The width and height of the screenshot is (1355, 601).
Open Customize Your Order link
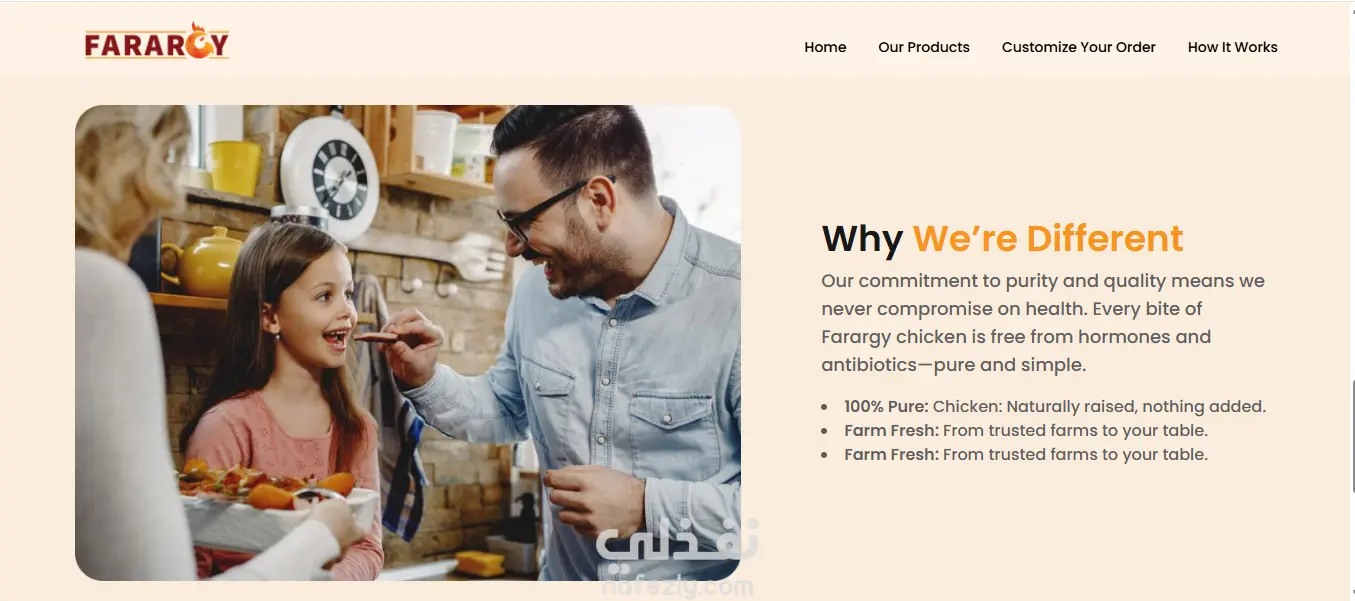(x=1079, y=47)
